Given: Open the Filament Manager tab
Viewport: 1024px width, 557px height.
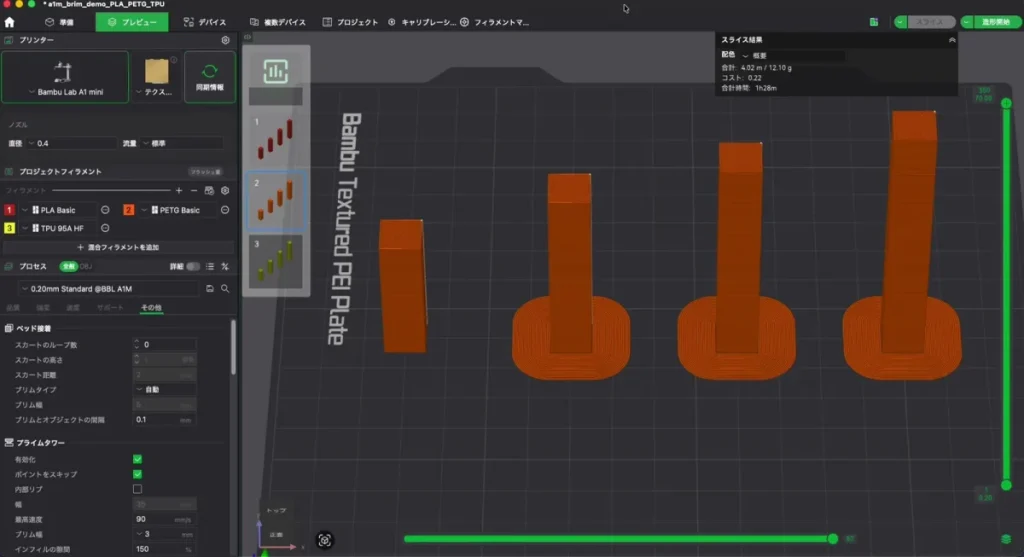Looking at the screenshot, I should click(494, 22).
